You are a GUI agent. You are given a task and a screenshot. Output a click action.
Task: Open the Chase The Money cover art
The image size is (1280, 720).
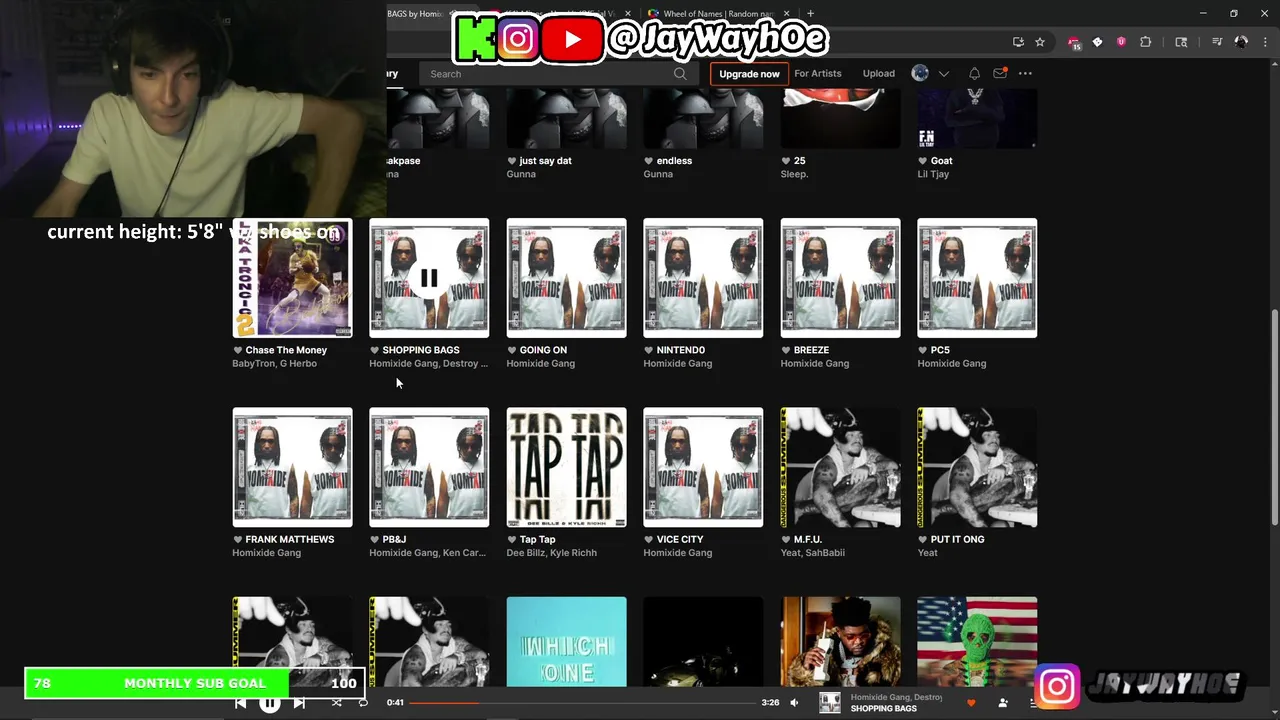(292, 278)
